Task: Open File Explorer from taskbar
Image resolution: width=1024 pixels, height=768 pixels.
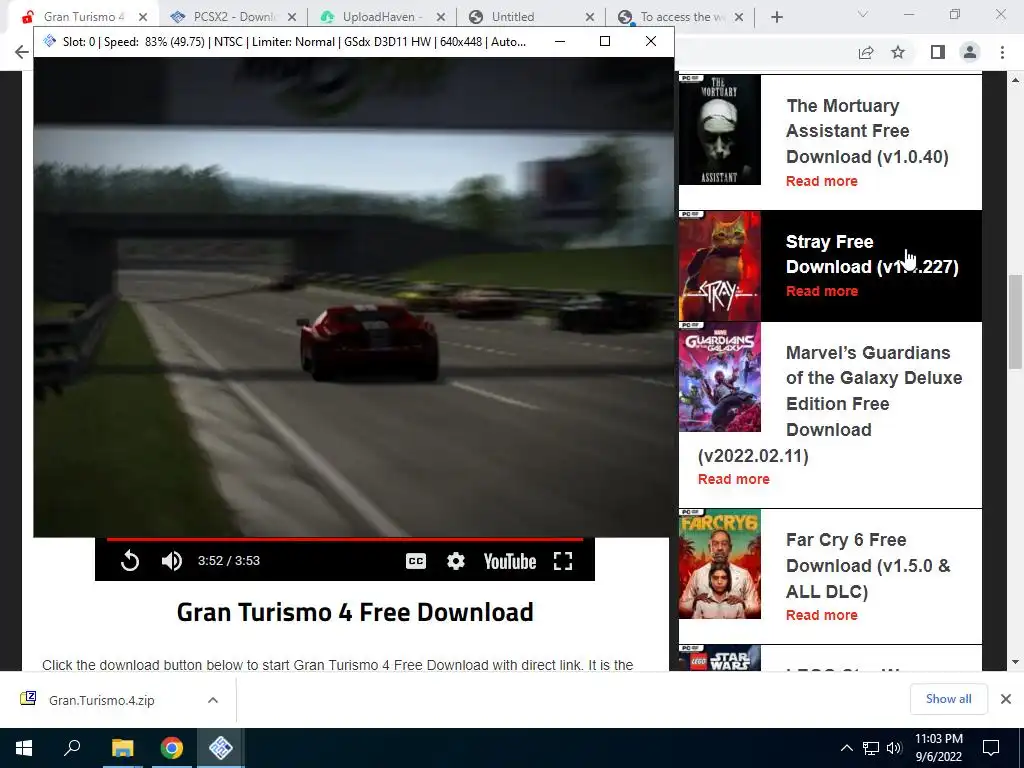Action: point(122,748)
